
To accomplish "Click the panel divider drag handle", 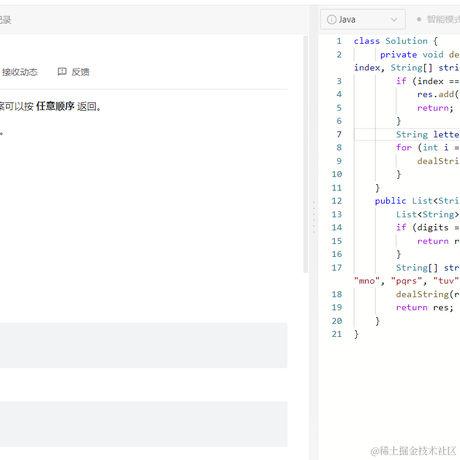I will [x=314, y=217].
